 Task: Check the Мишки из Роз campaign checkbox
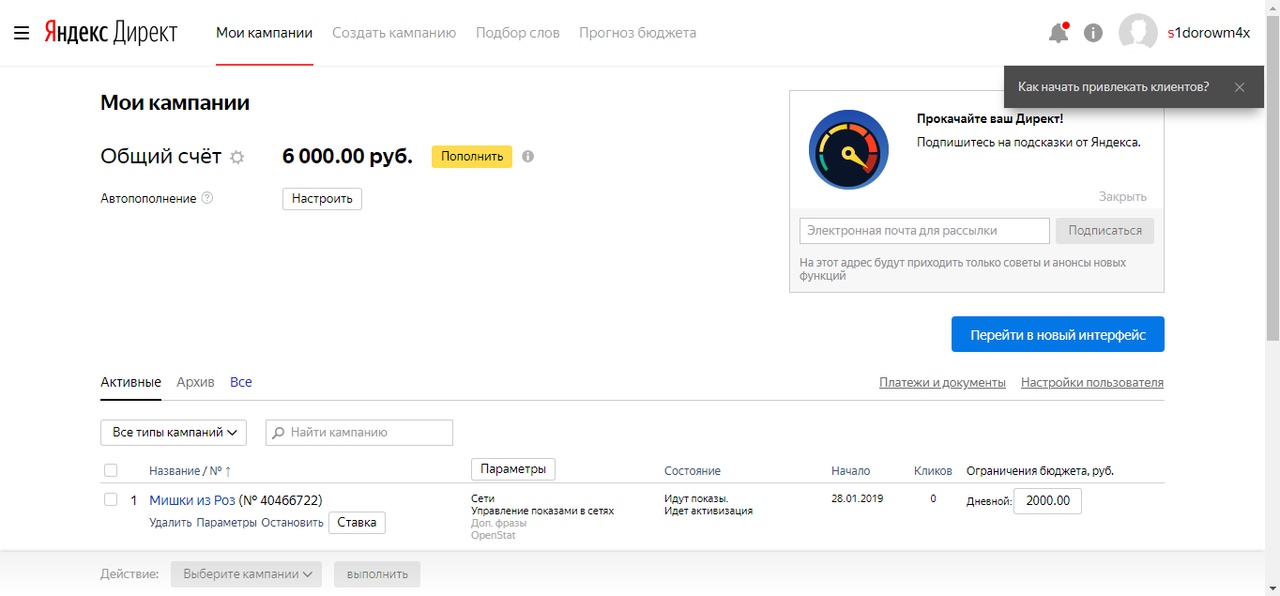(111, 500)
